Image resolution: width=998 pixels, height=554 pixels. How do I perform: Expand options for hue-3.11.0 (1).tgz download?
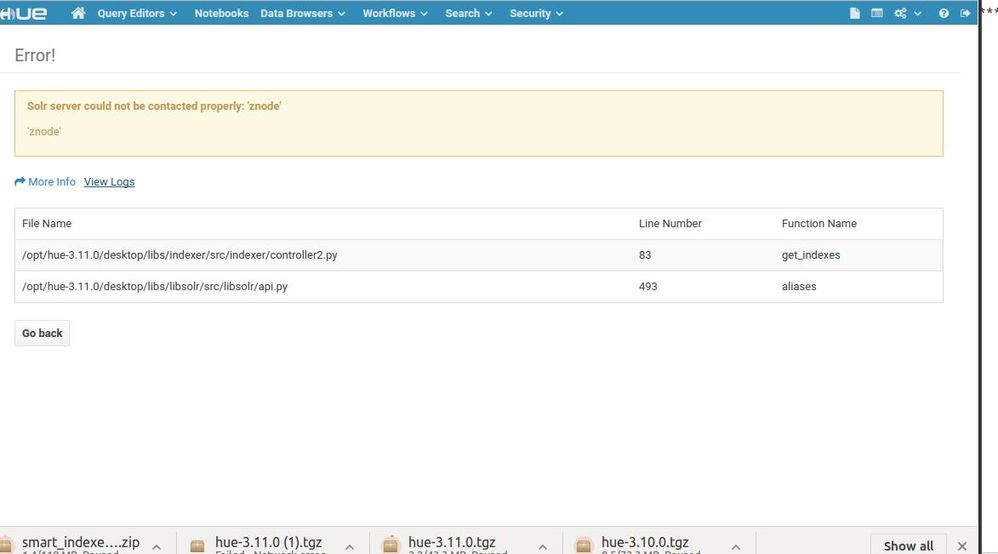click(x=349, y=546)
